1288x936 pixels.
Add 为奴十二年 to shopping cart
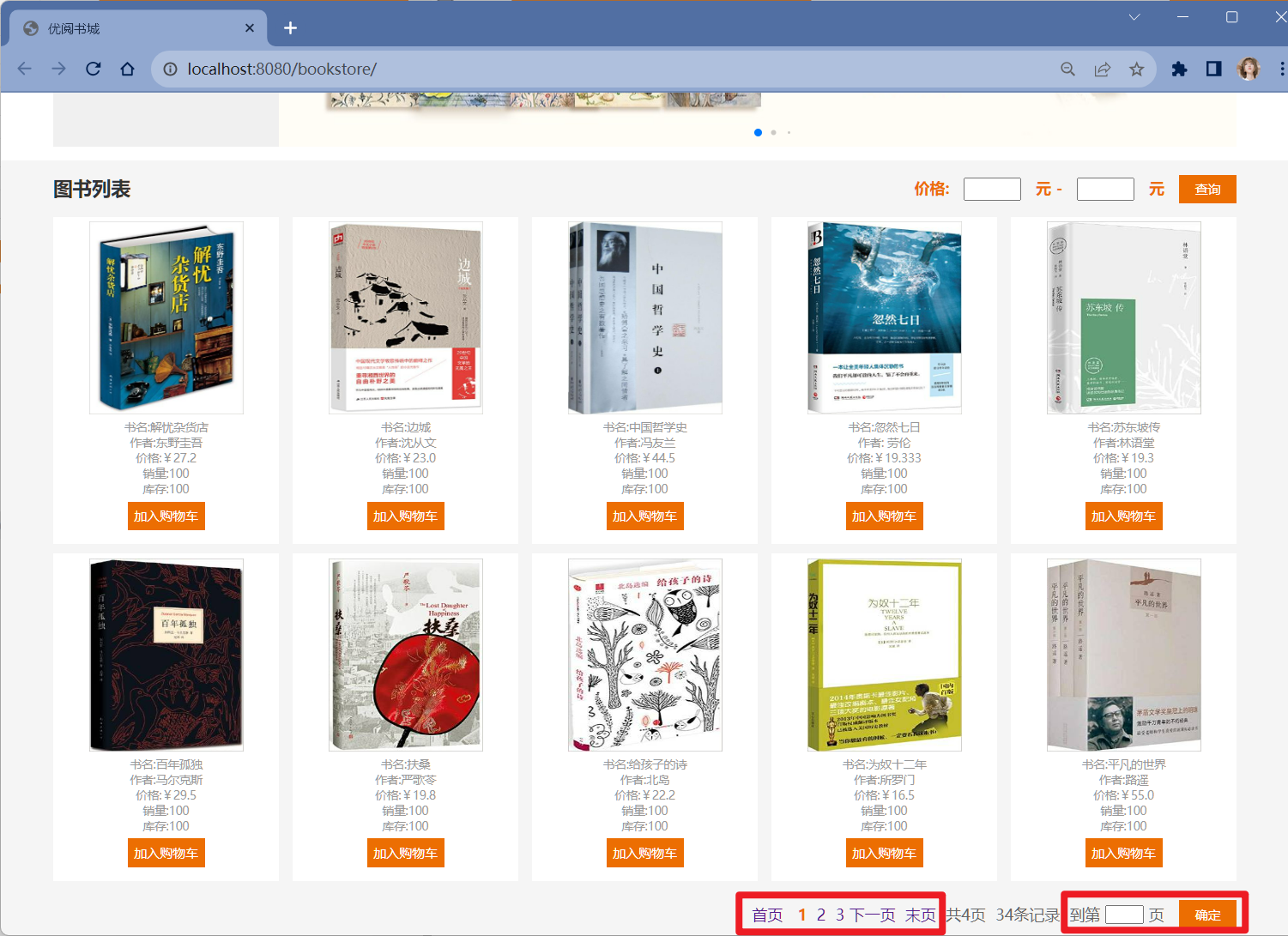pos(884,854)
